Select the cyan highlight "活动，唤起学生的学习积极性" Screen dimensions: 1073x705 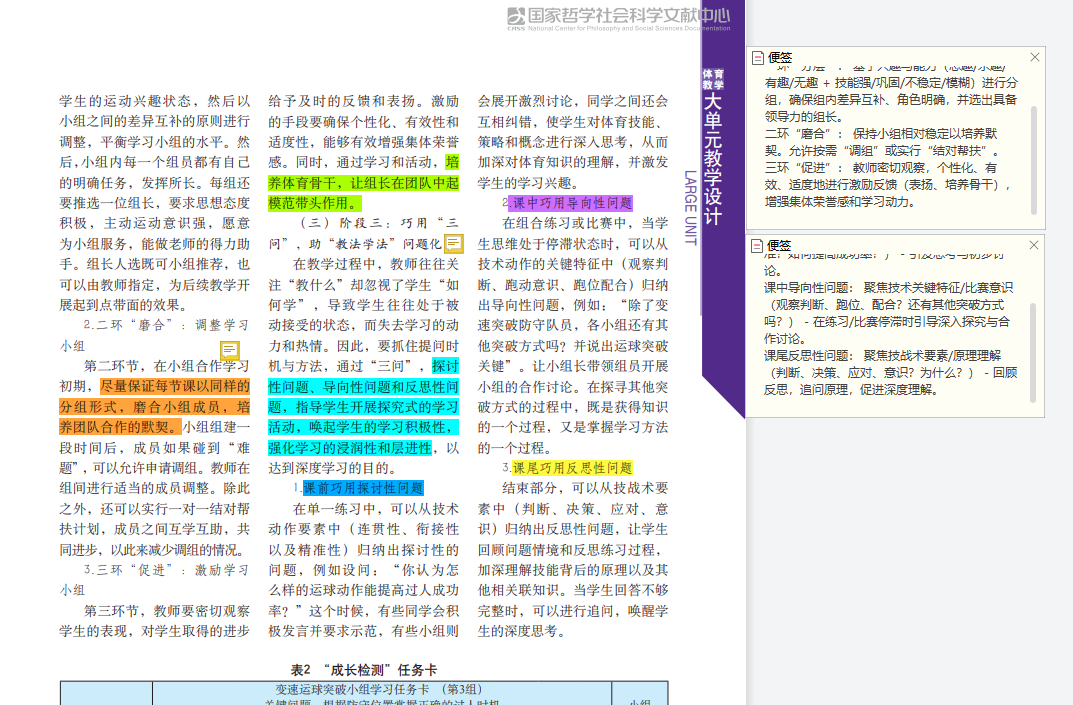[361, 427]
